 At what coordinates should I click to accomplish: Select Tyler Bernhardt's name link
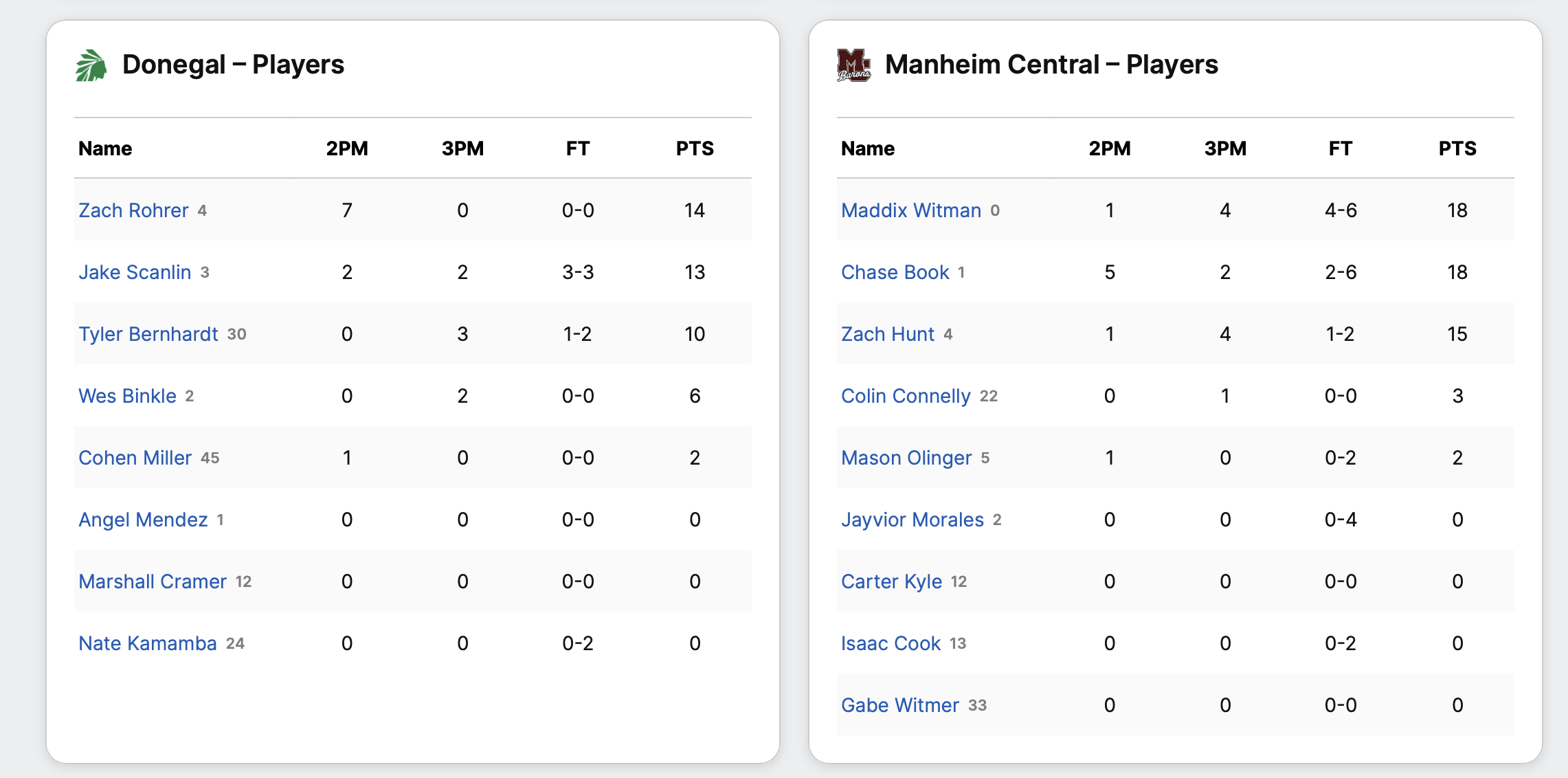(x=148, y=334)
